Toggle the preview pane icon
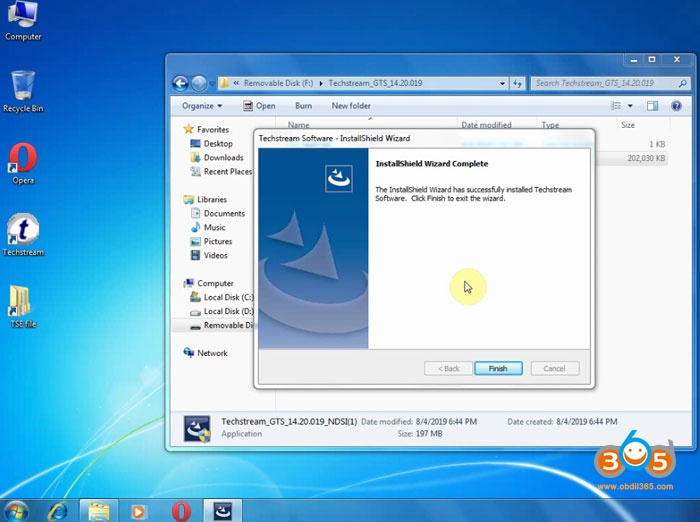700x522 pixels. click(x=652, y=106)
